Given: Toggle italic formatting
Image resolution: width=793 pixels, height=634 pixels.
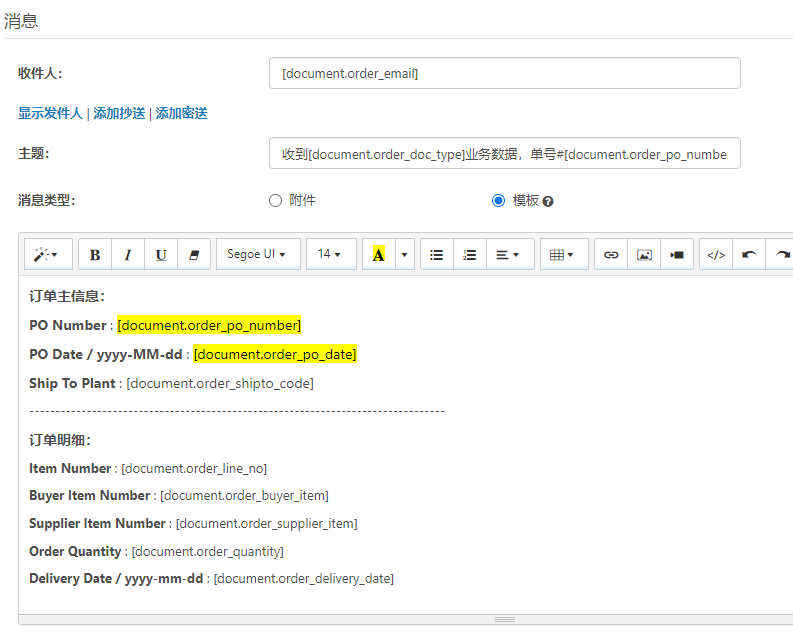Looking at the screenshot, I should (x=128, y=254).
